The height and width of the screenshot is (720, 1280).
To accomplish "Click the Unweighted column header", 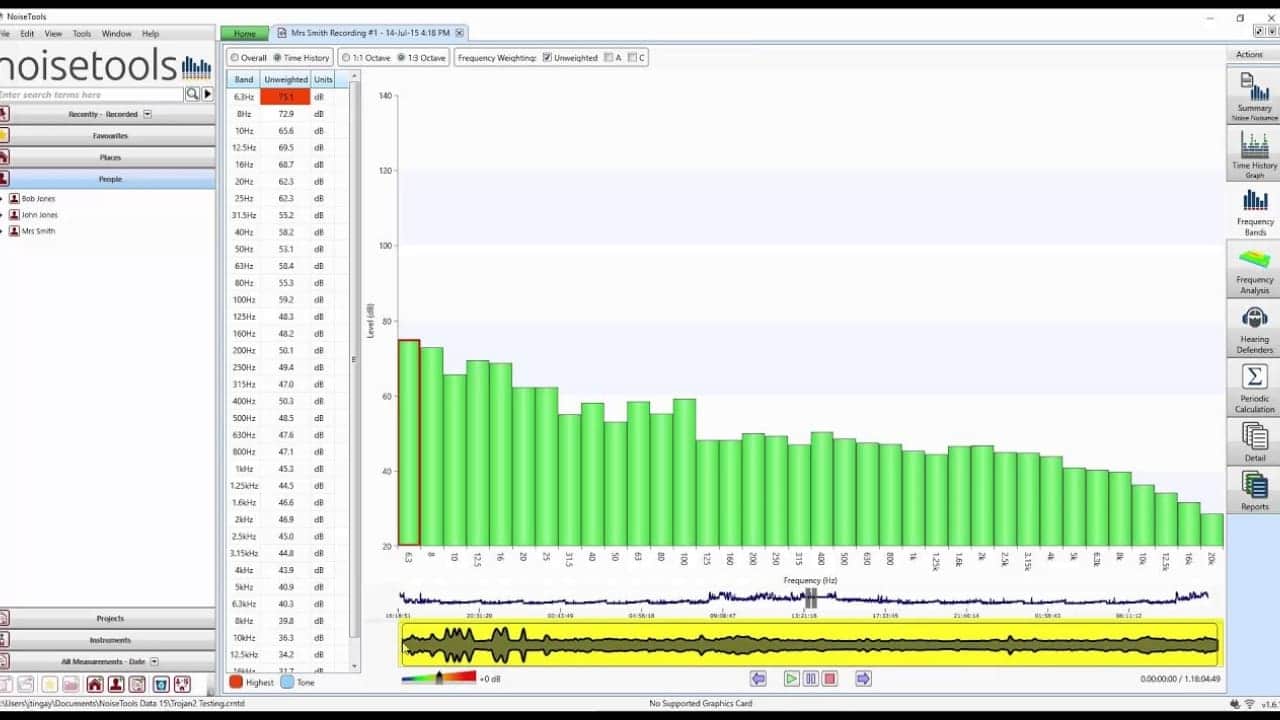I will pos(285,79).
